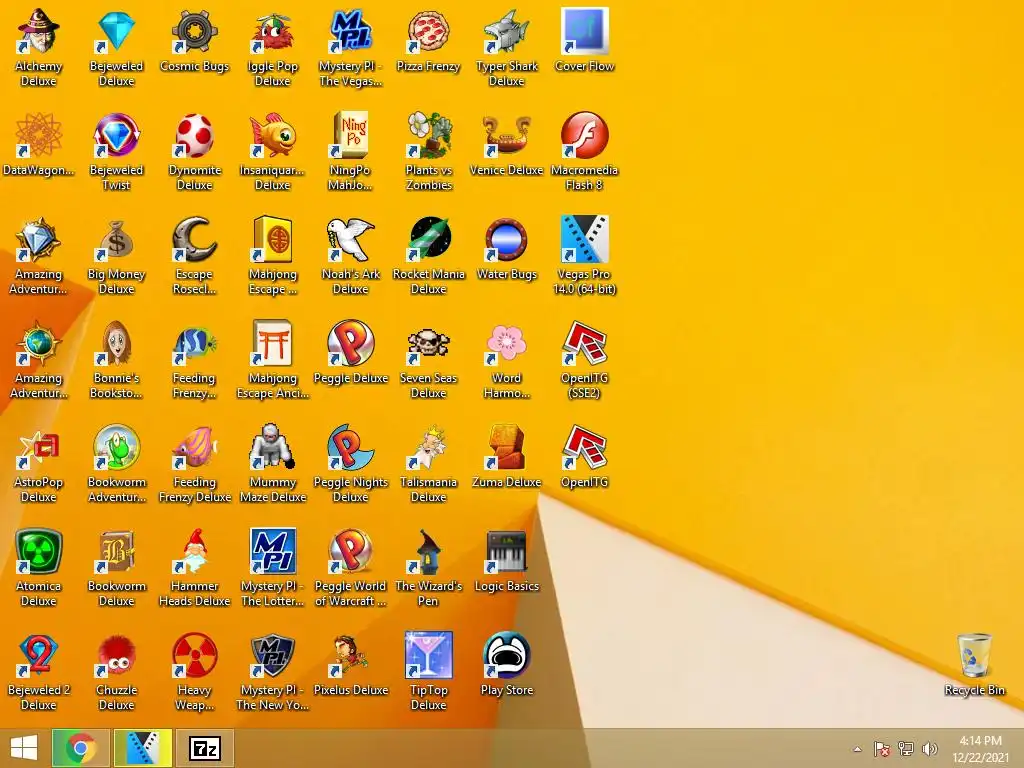
Task: Select the Escape Rosecliff moon icon
Action: pos(195,239)
